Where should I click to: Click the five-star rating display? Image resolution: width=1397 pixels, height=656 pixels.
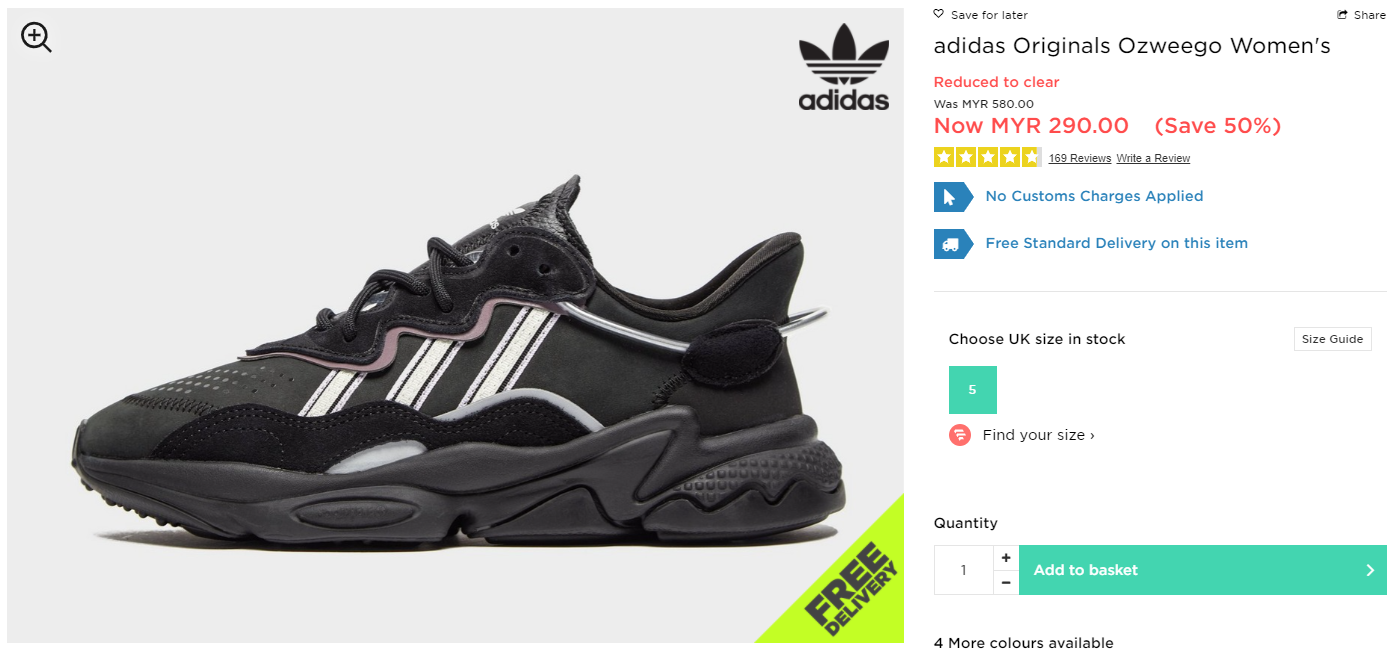(987, 157)
